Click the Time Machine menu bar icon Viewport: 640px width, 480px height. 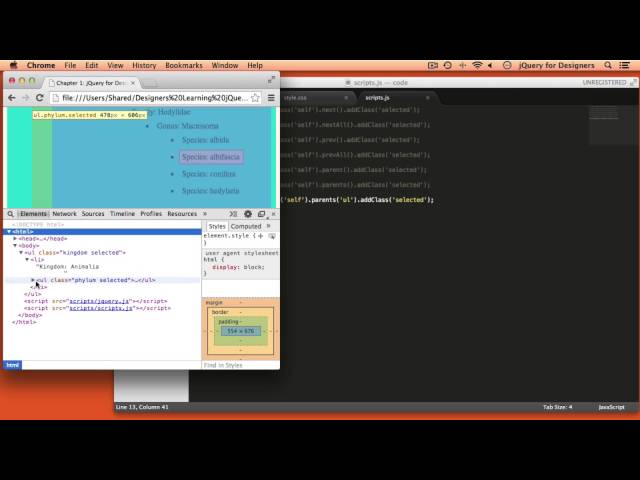[x=448, y=65]
